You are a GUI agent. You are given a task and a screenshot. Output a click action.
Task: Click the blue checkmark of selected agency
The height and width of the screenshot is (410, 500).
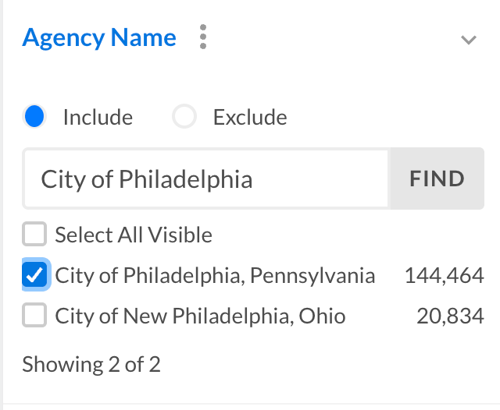coord(34,275)
